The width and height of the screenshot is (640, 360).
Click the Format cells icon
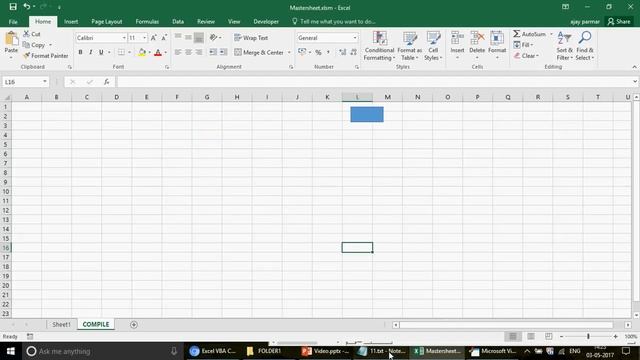click(x=497, y=38)
